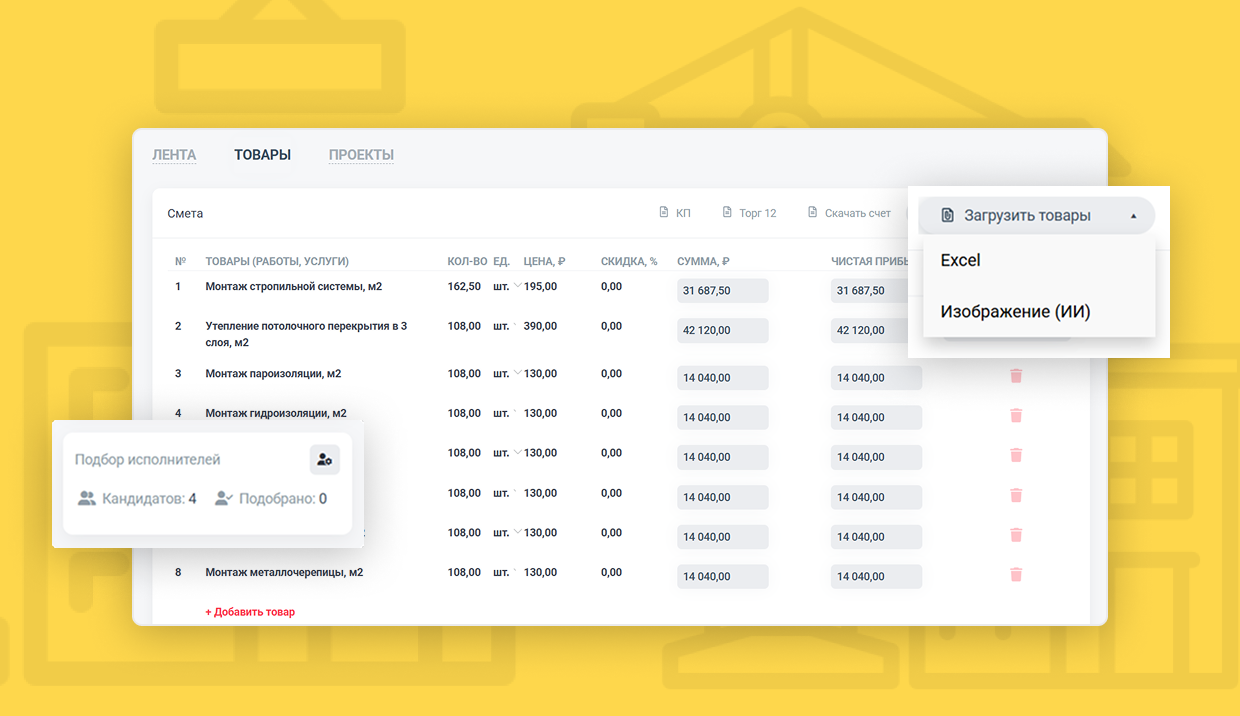Viewport: 1240px width, 716px height.
Task: Generate the Торг 12 document
Action: pyautogui.click(x=749, y=213)
